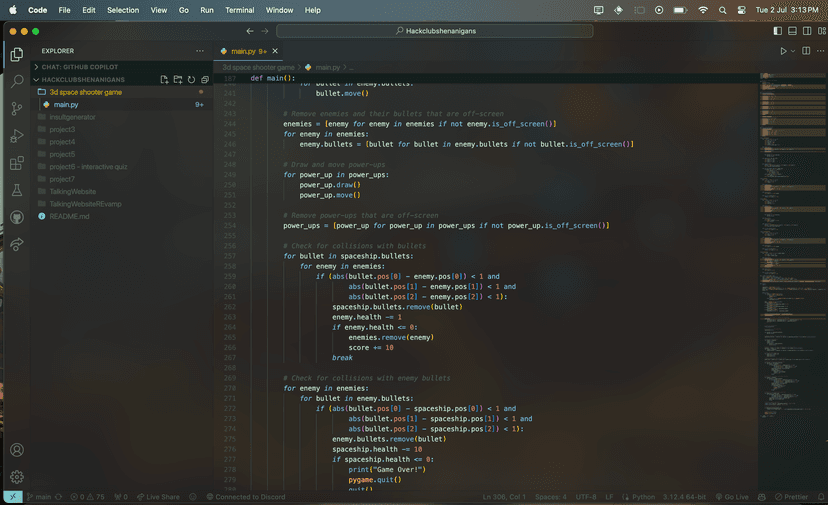Open the Run and Debug view
Viewport: 828px width, 505px height.
coord(17,136)
